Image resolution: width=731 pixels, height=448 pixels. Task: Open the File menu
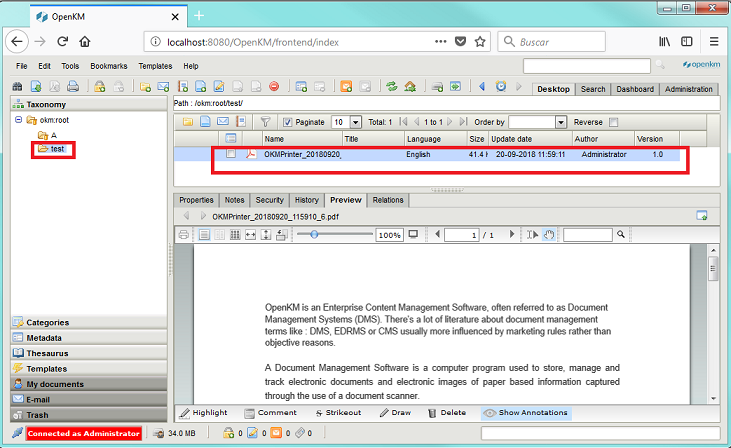point(21,66)
